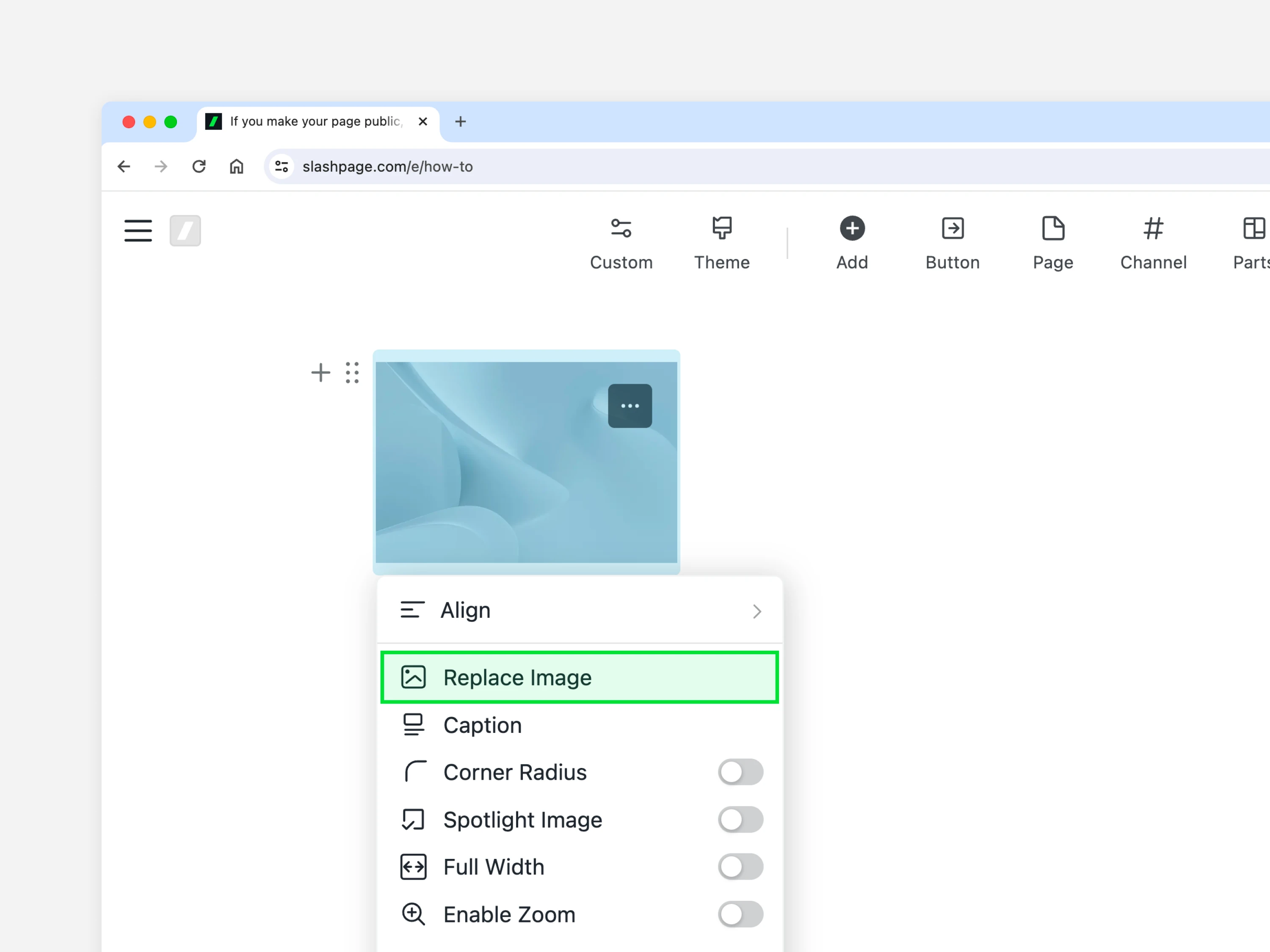Go back in browser
The height and width of the screenshot is (952, 1270).
tap(124, 166)
